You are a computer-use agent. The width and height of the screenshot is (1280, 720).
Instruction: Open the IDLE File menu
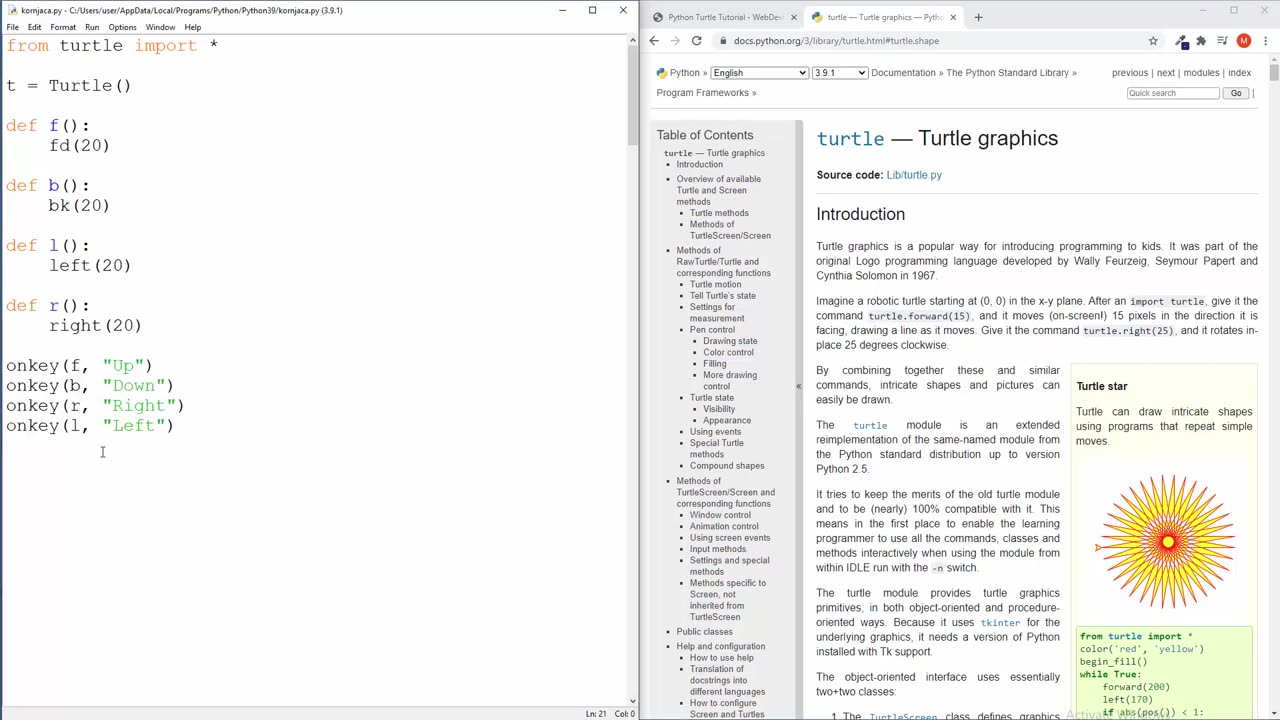(12, 27)
